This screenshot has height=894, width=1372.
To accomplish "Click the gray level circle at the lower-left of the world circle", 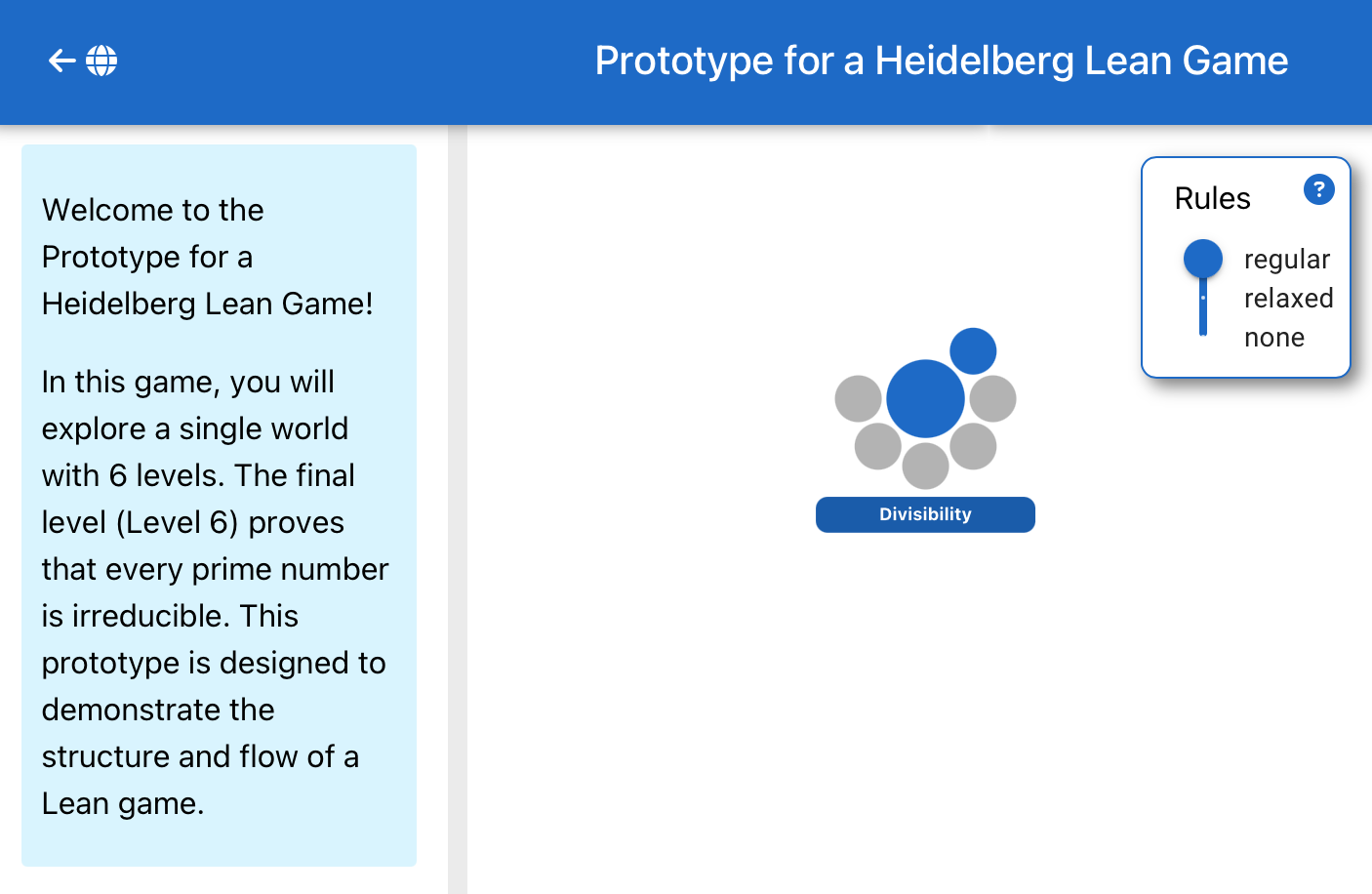I will tap(877, 446).
